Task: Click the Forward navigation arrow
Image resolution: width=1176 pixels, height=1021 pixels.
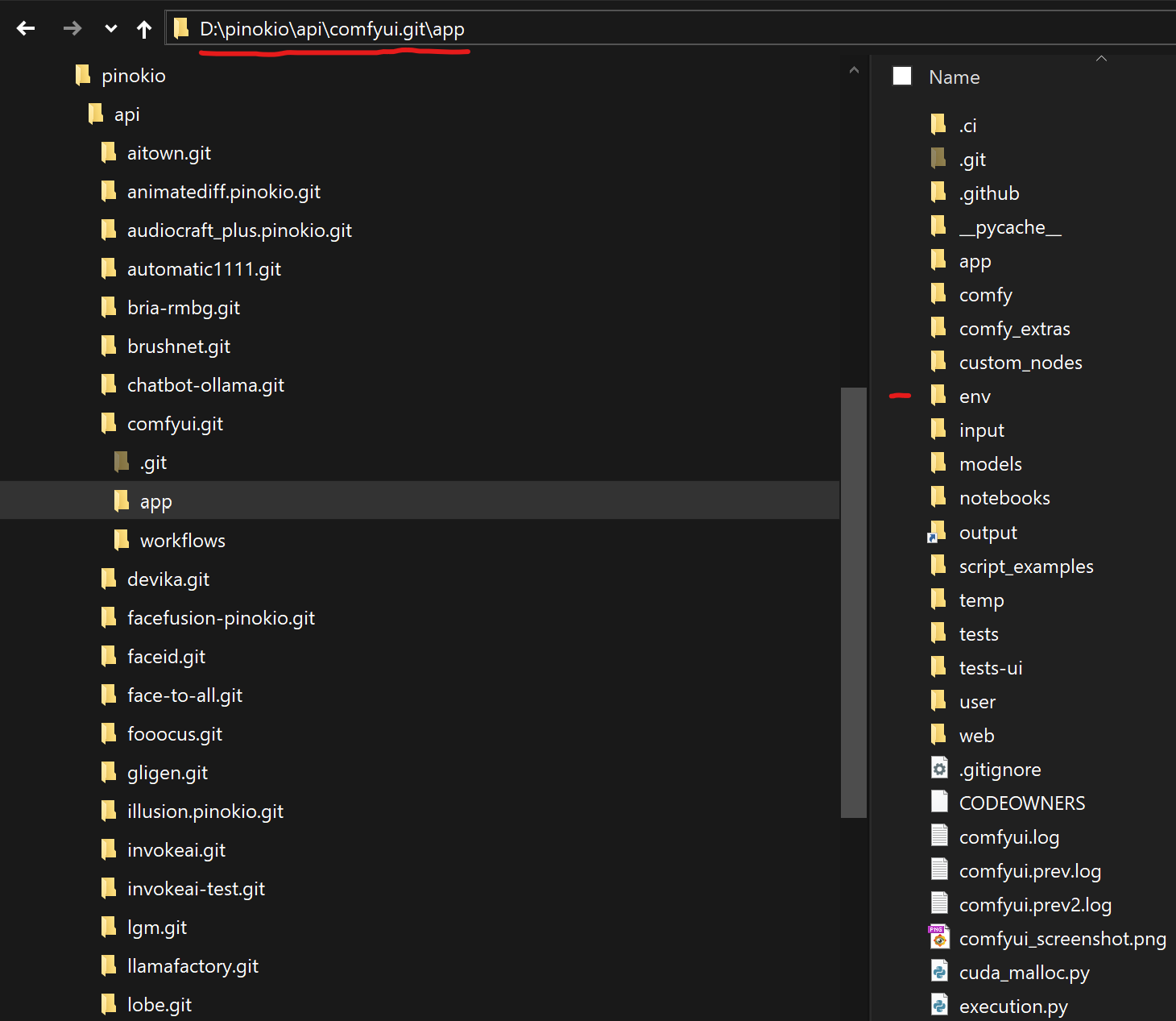Action: click(72, 29)
